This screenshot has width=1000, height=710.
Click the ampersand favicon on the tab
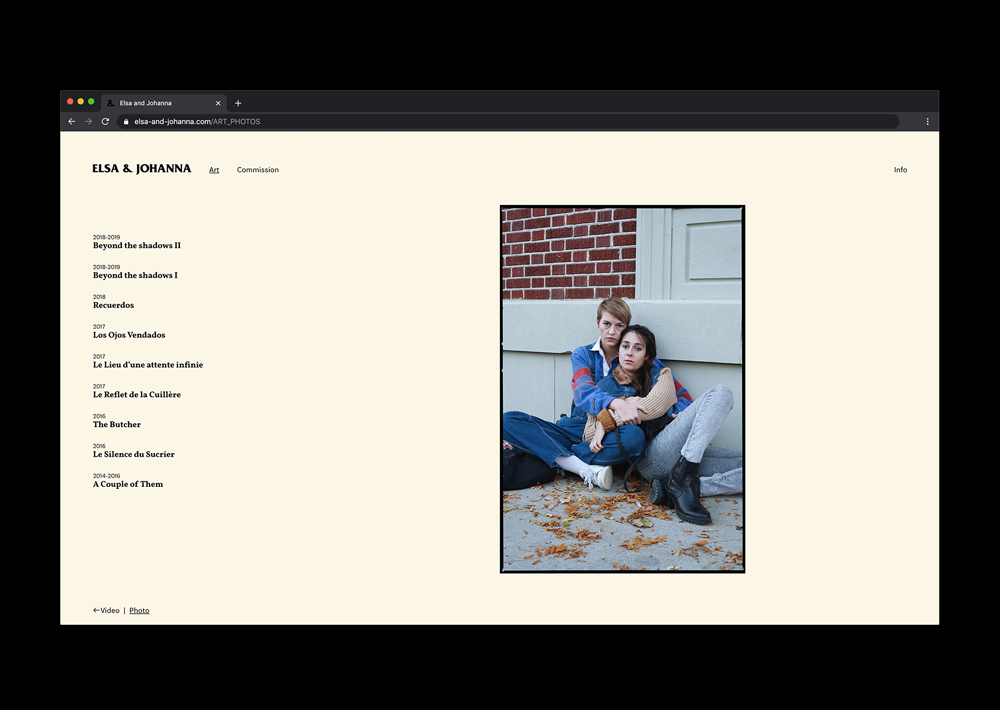point(110,103)
